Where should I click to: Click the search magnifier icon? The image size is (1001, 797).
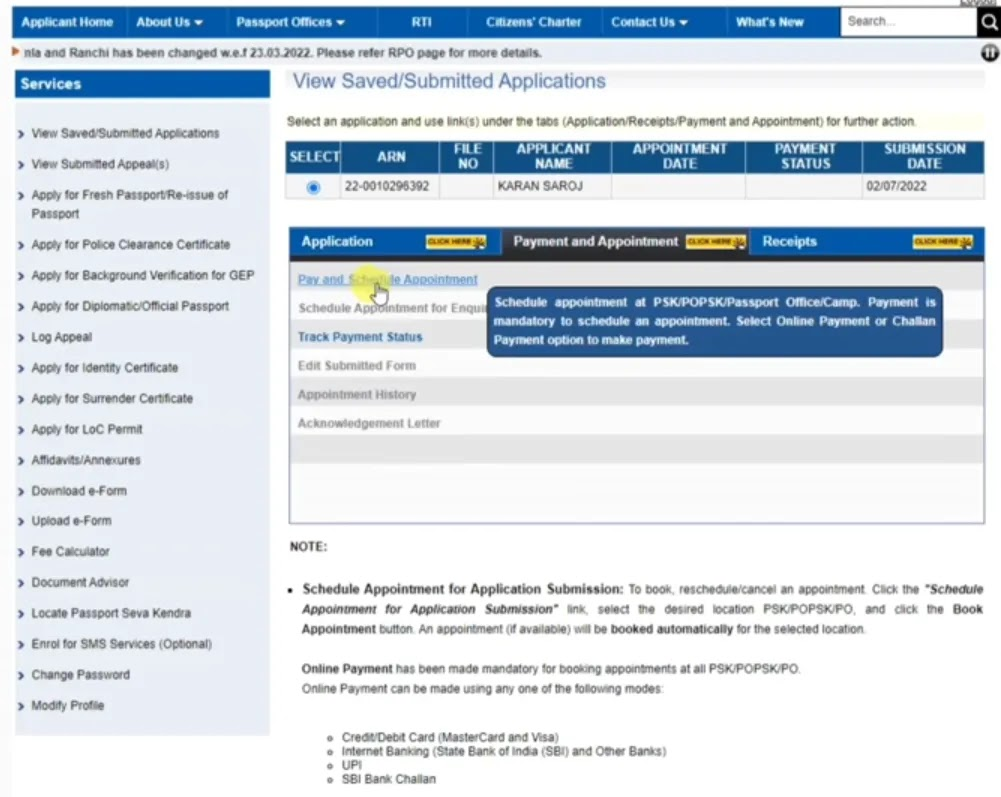tap(987, 21)
